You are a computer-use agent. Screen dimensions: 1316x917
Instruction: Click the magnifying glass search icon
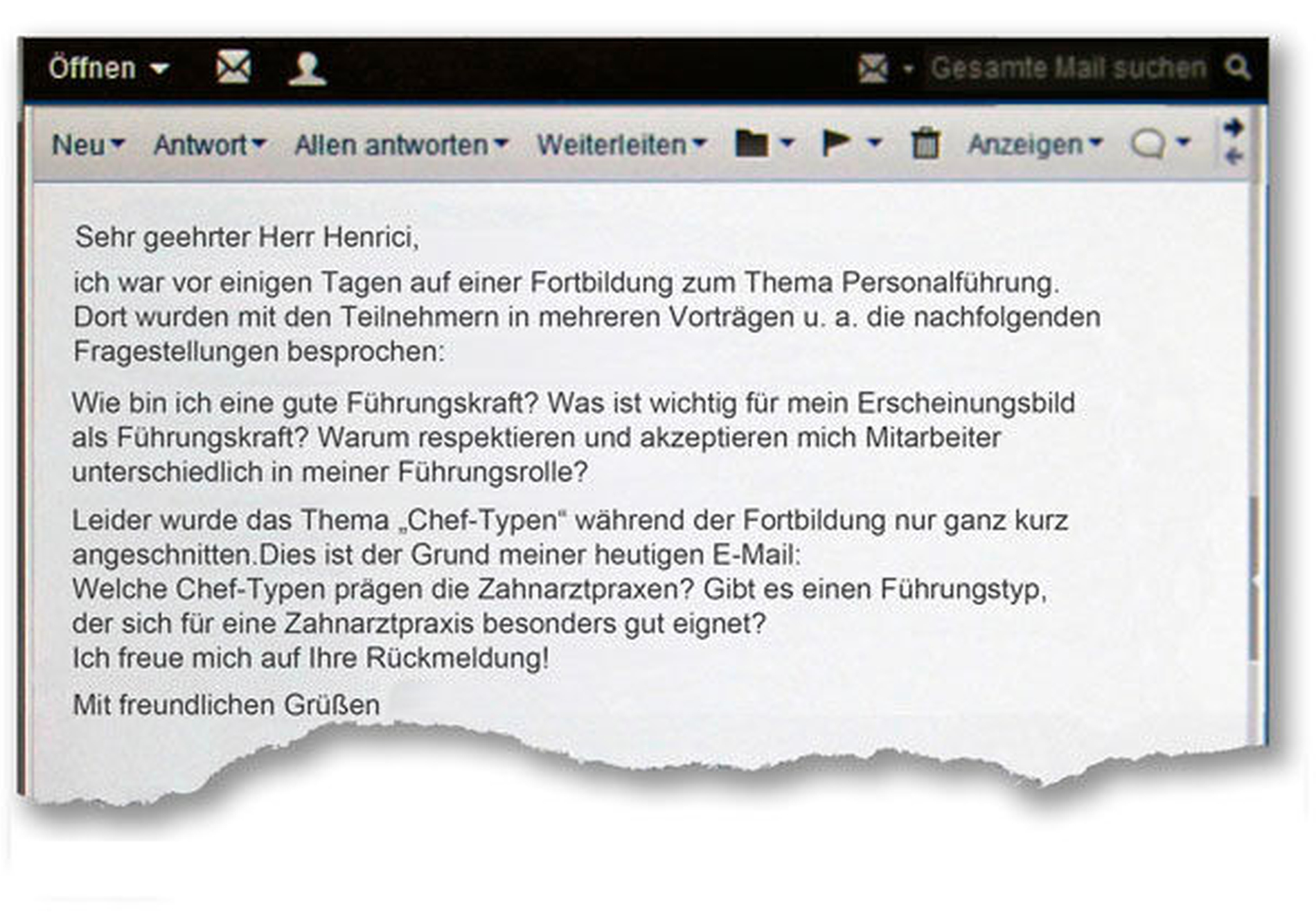click(x=1237, y=68)
